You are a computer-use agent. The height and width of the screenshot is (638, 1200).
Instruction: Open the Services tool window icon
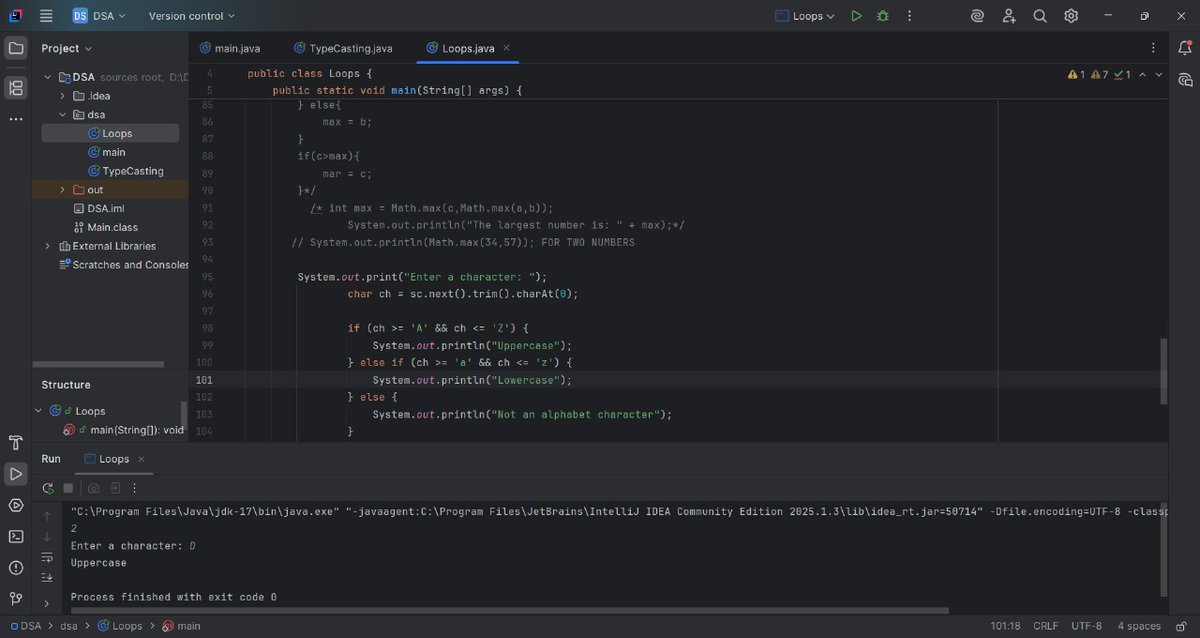coord(16,505)
